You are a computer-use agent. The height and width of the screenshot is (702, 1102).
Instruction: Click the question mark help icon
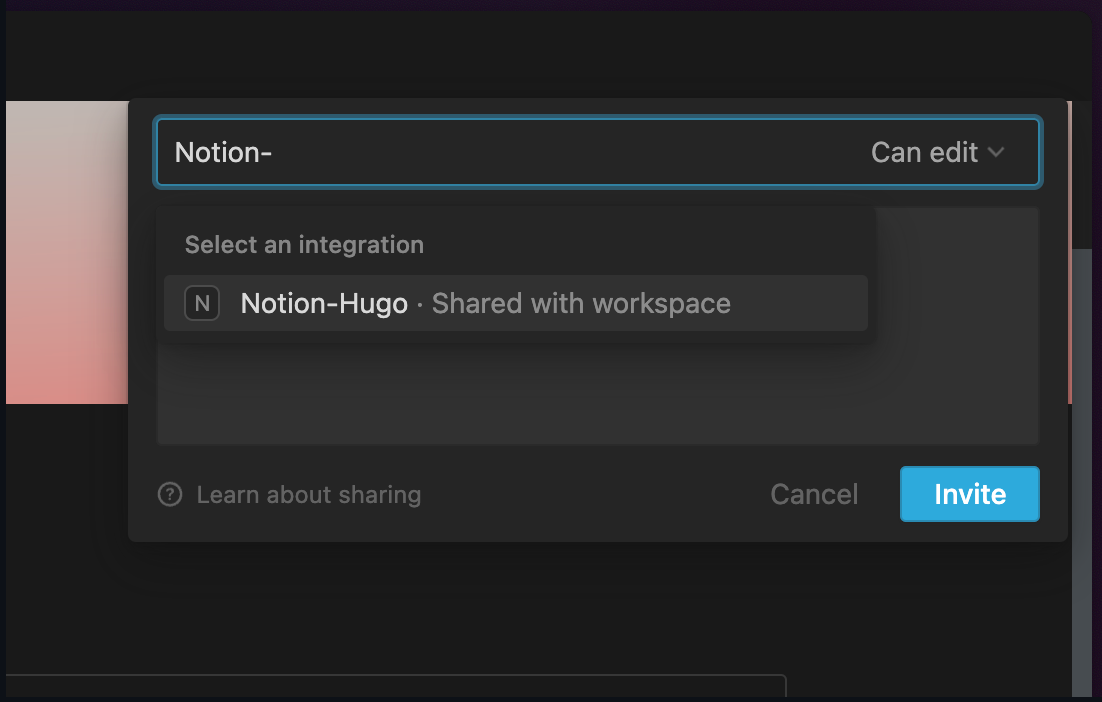(x=170, y=495)
